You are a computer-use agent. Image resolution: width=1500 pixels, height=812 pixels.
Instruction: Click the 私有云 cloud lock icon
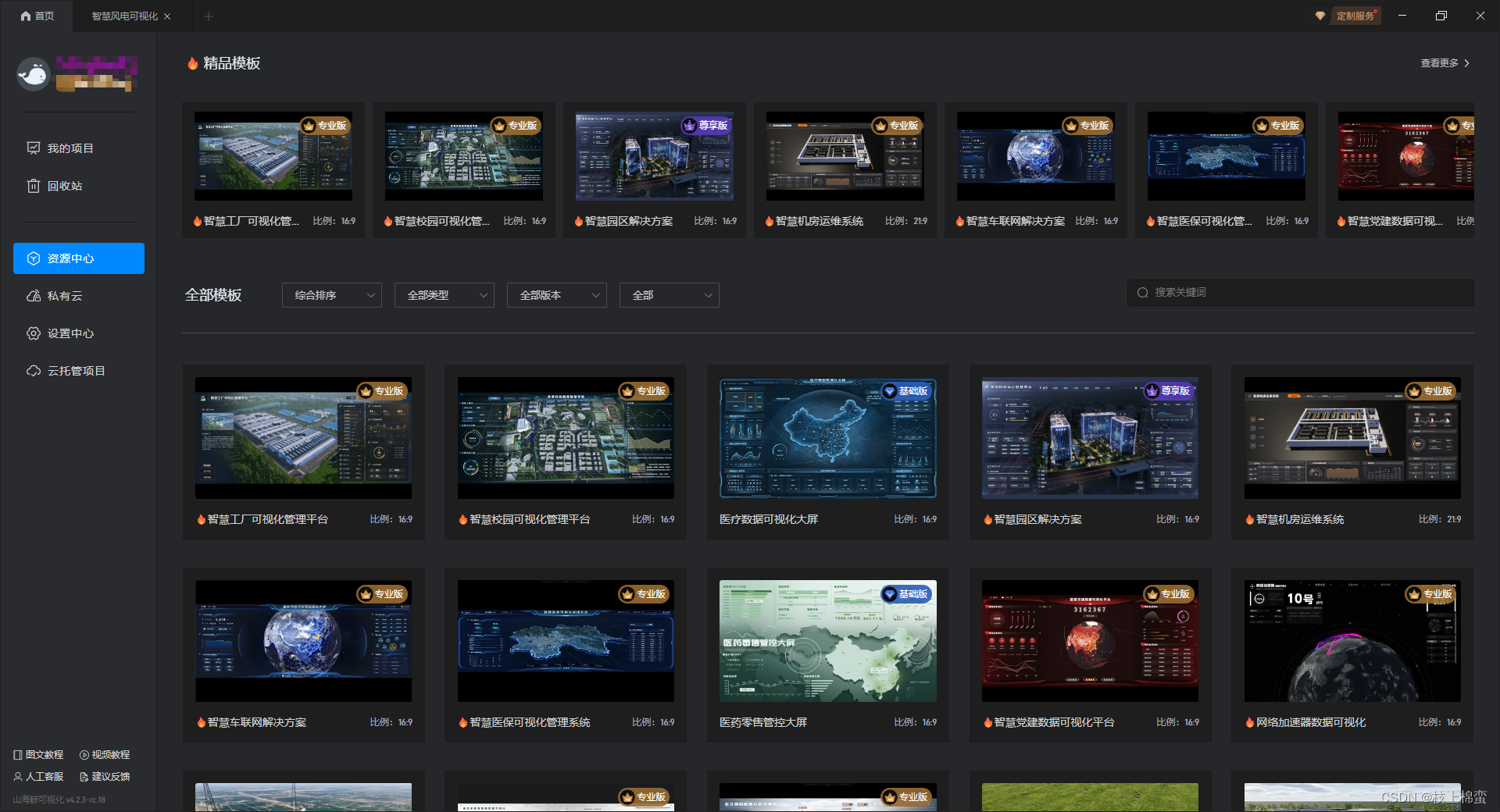click(34, 296)
